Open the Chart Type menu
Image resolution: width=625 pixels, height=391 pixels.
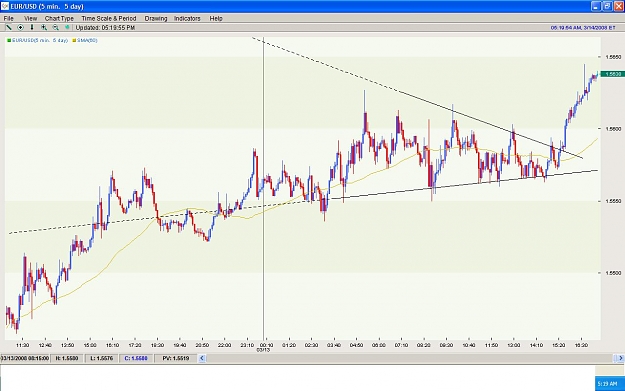[x=59, y=18]
